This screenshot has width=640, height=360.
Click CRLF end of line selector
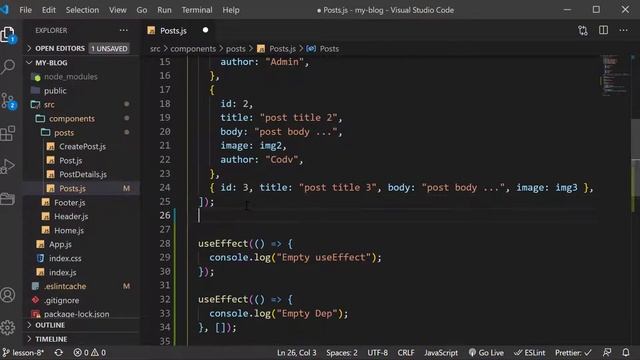tap(406, 353)
